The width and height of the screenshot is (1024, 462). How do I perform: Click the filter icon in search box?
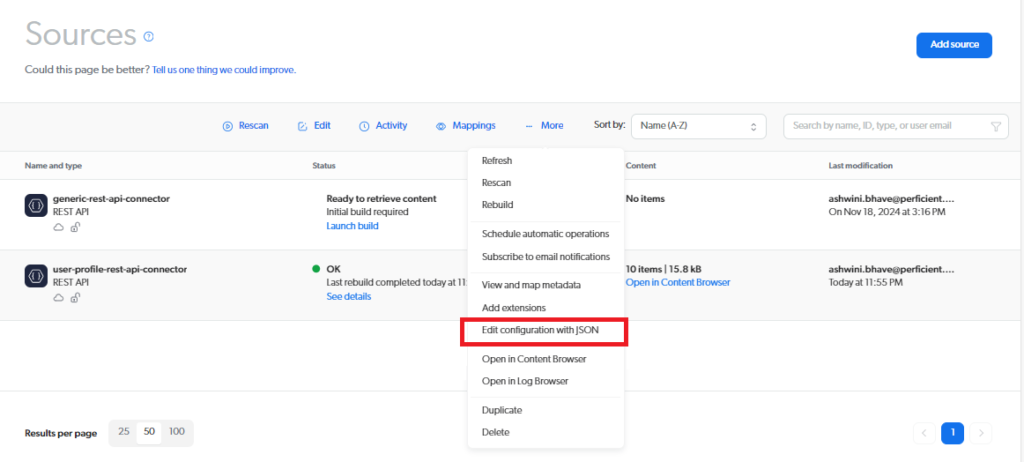point(995,126)
